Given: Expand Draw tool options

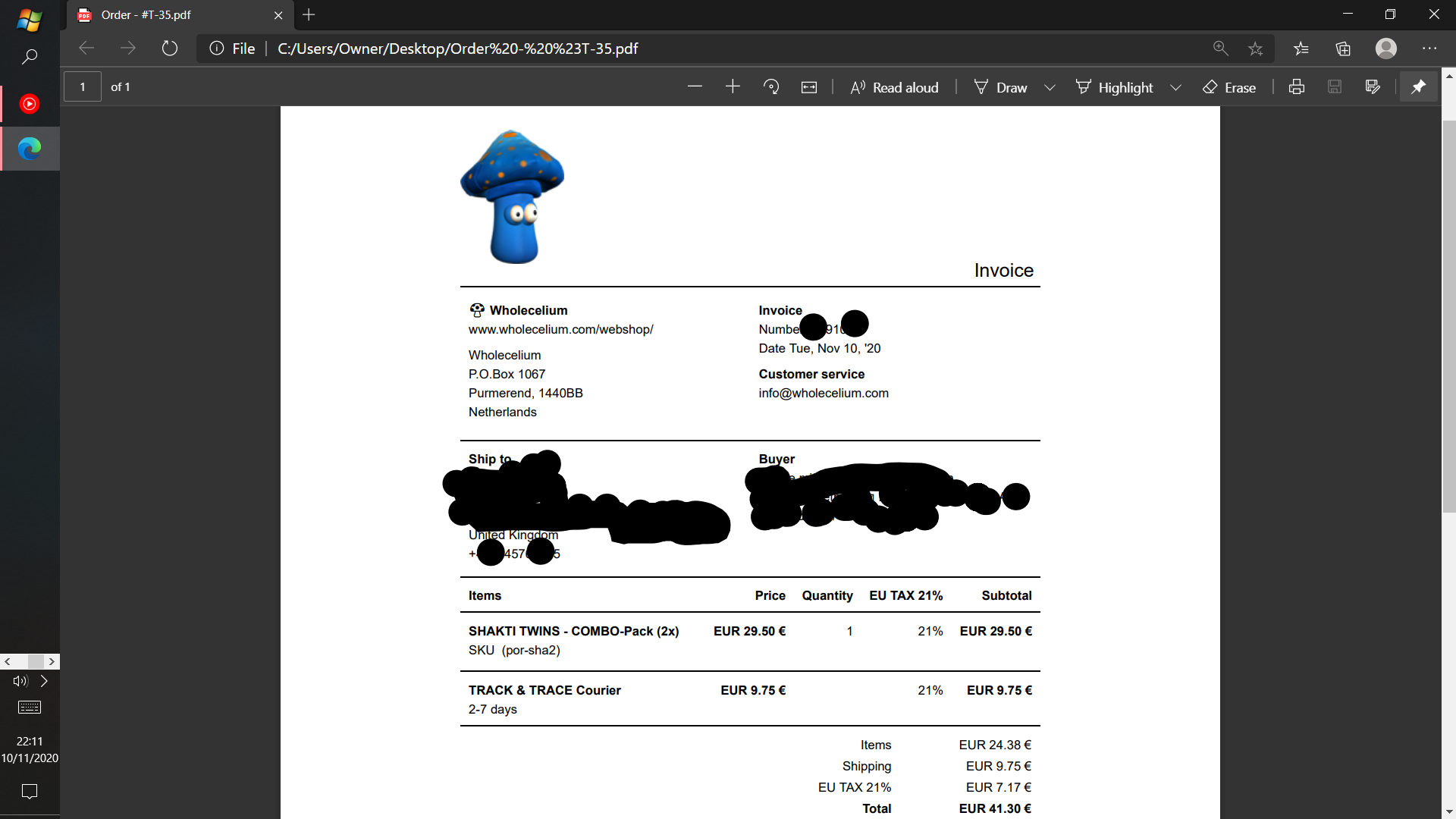Looking at the screenshot, I should click(1050, 87).
